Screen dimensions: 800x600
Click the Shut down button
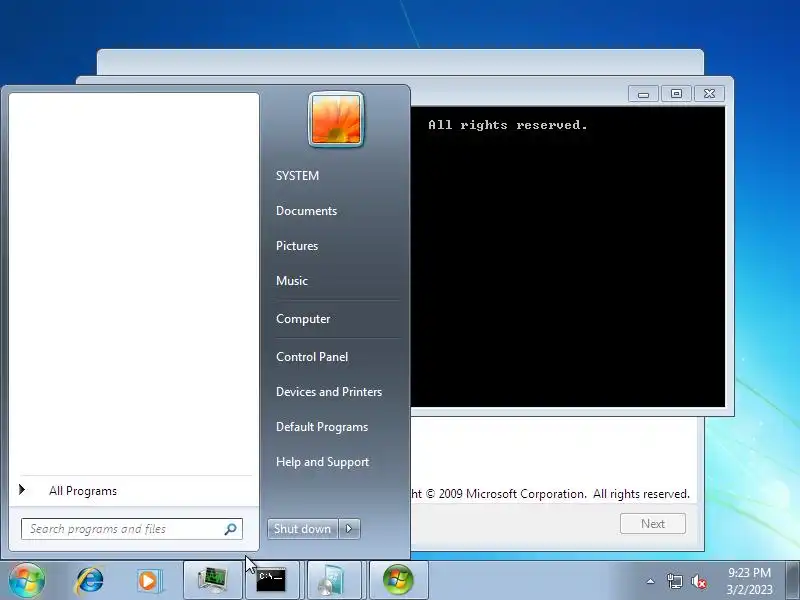(x=303, y=529)
